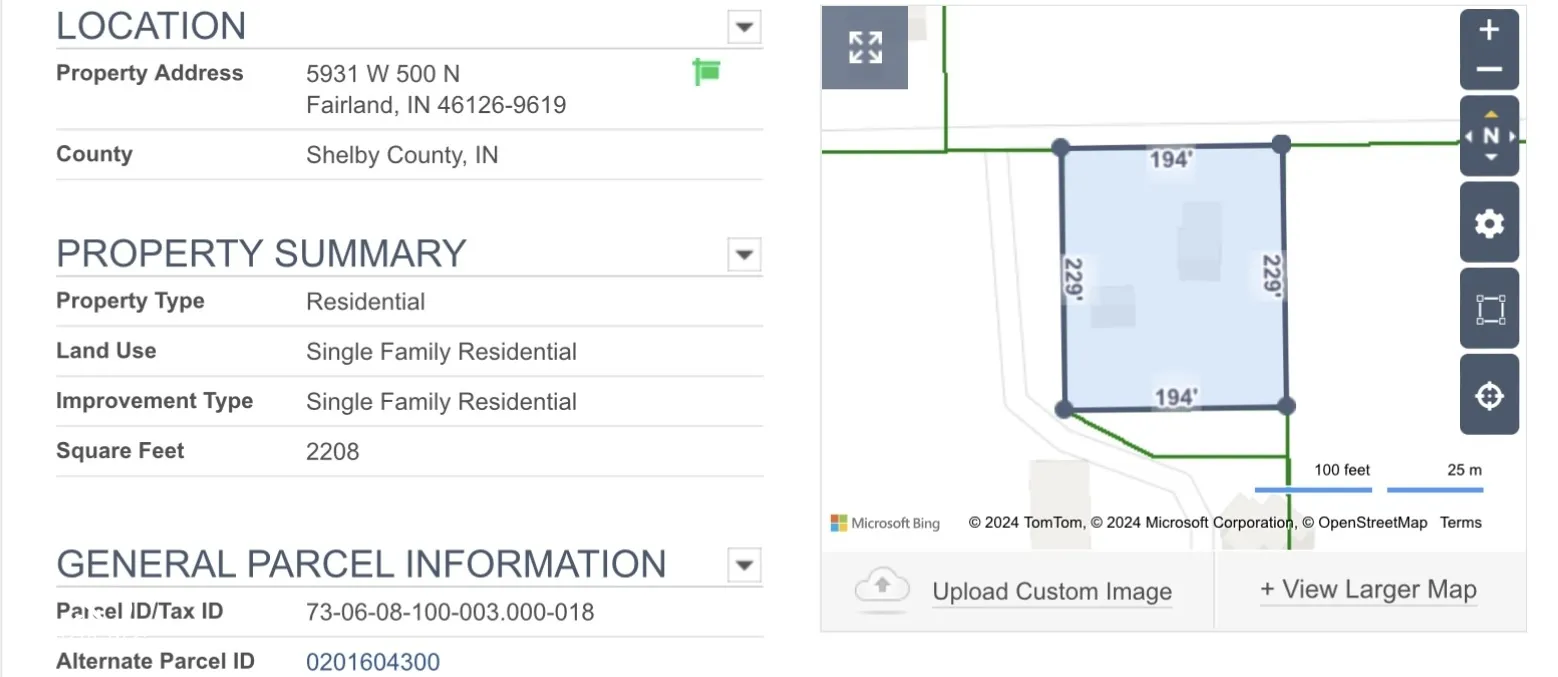Click the cloud upload icon

(x=881, y=590)
